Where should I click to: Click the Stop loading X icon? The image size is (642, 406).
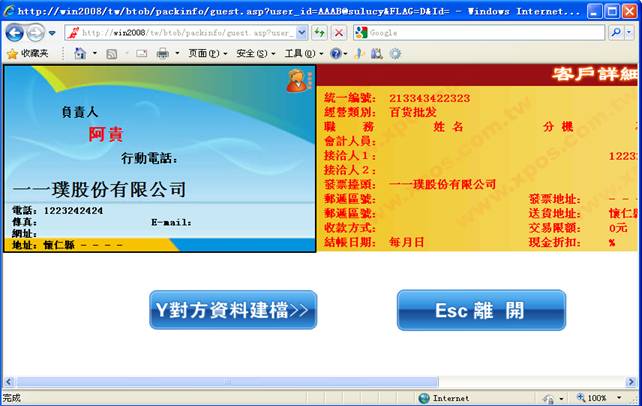tap(339, 32)
